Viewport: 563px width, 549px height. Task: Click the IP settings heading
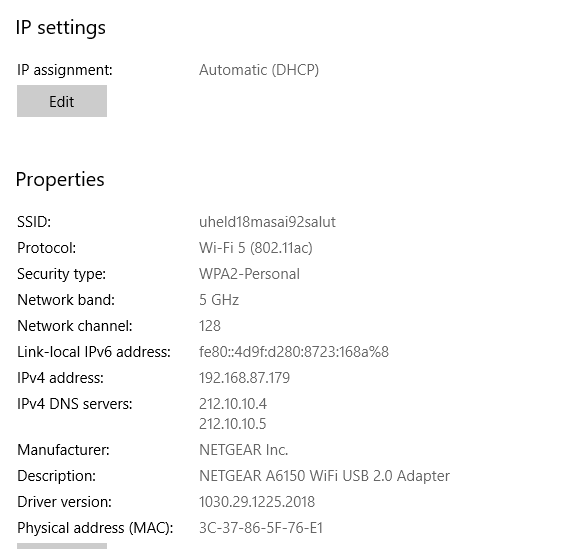61,28
